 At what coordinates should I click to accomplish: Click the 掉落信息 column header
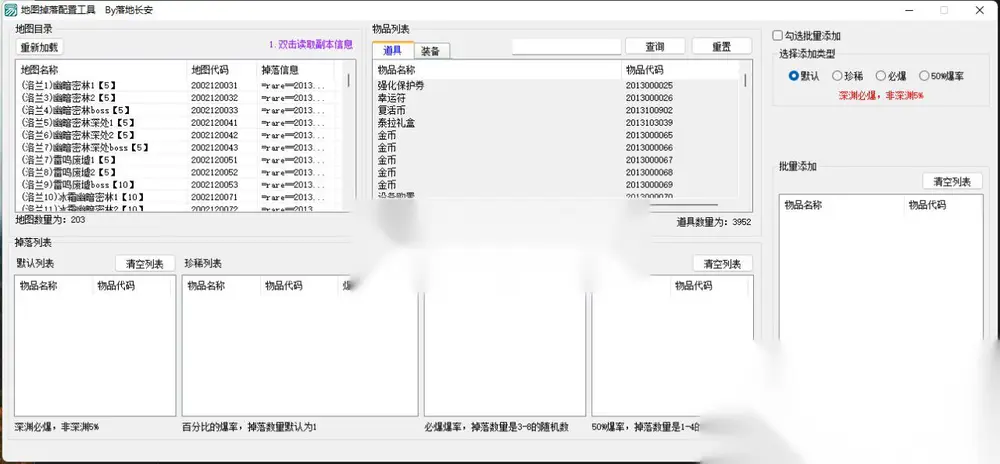click(295, 70)
